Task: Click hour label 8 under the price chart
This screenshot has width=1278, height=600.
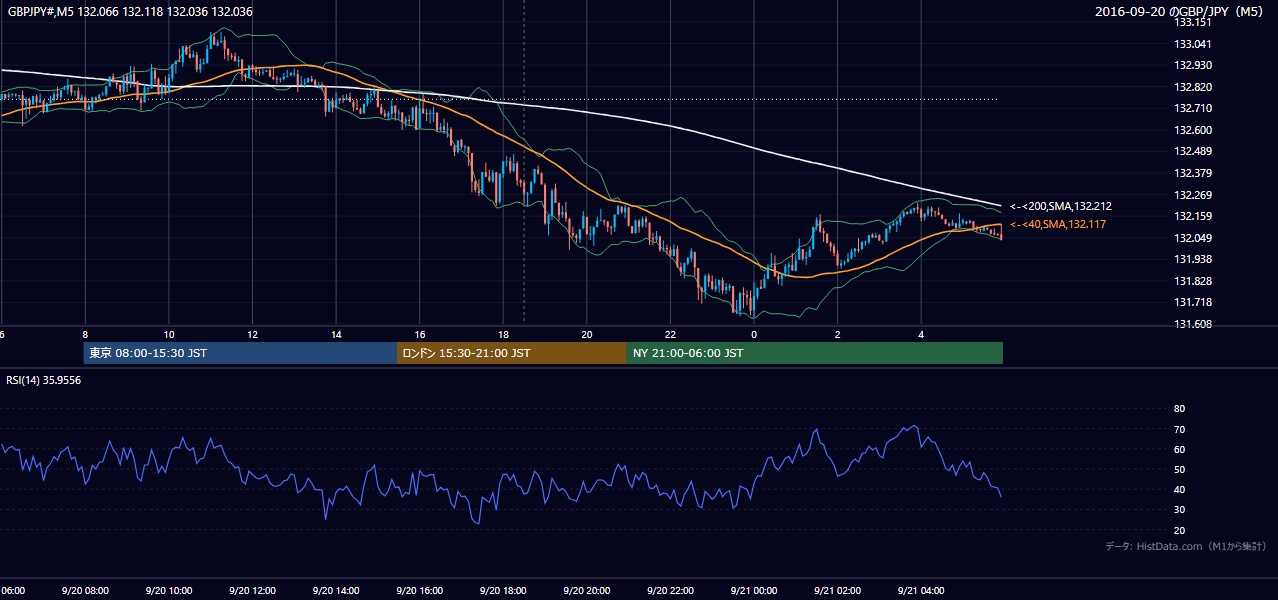Action: click(85, 335)
